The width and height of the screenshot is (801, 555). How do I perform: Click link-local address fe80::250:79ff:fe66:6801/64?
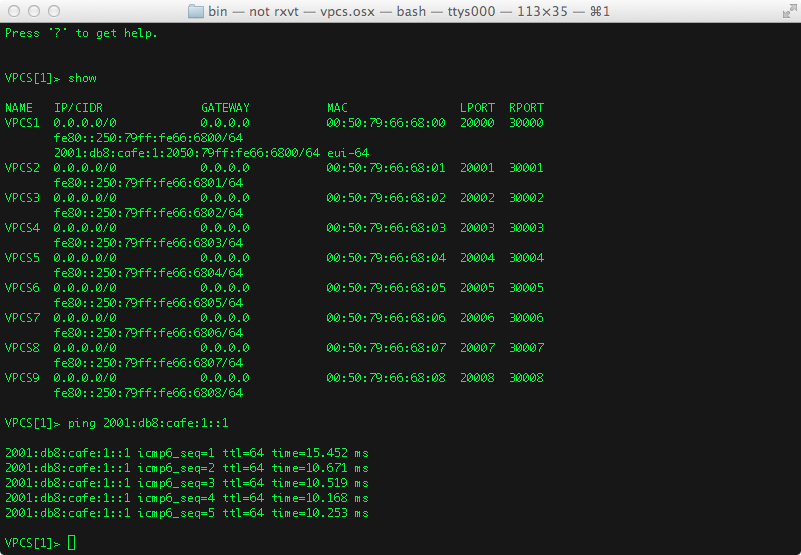148,183
